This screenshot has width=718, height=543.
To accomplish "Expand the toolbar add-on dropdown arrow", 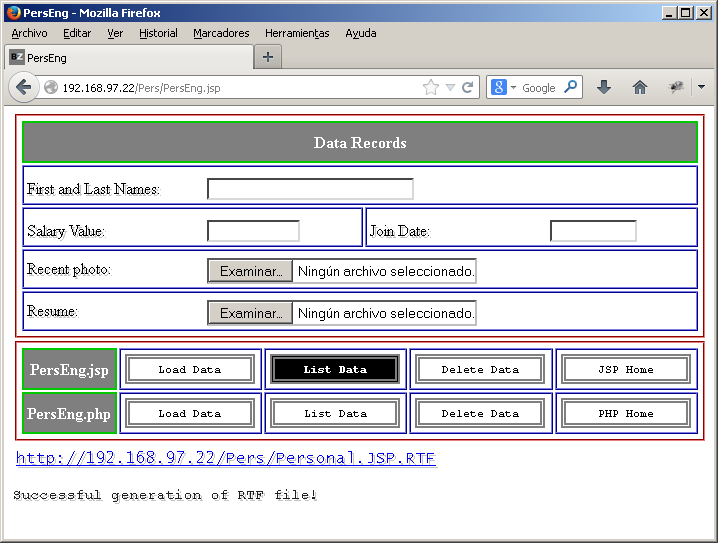I will (701, 87).
